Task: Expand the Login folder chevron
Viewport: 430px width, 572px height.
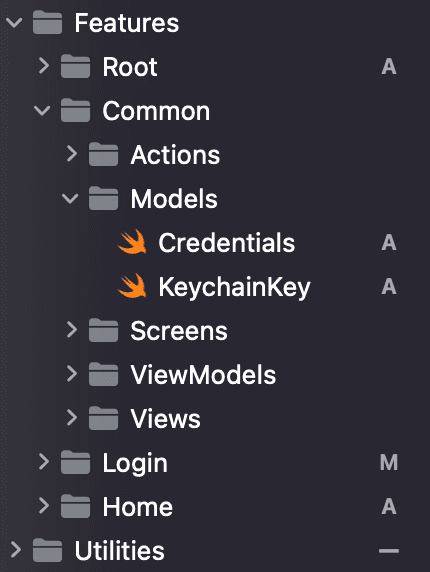Action: [x=44, y=462]
